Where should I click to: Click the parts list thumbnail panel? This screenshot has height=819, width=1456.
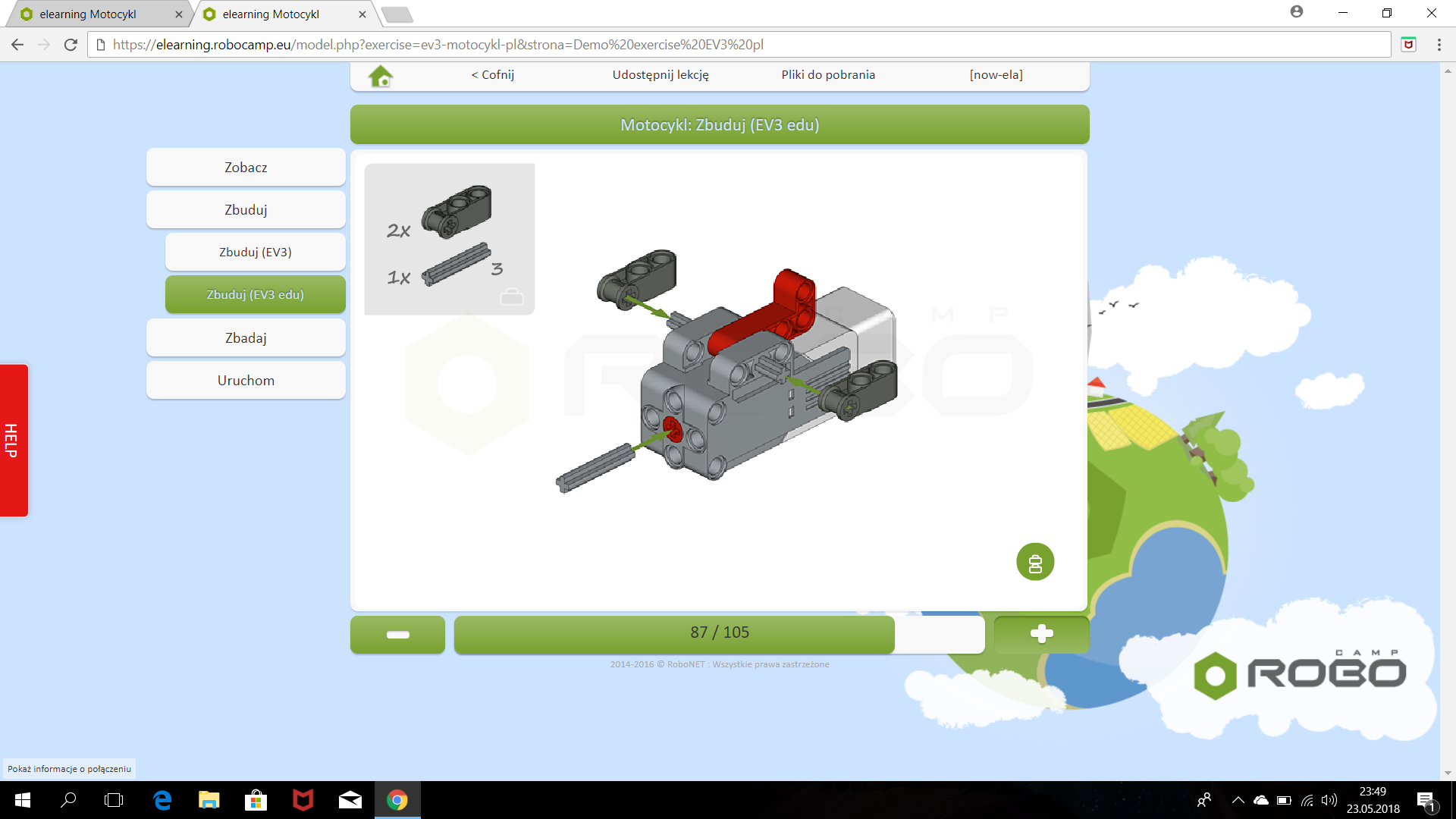tap(450, 239)
